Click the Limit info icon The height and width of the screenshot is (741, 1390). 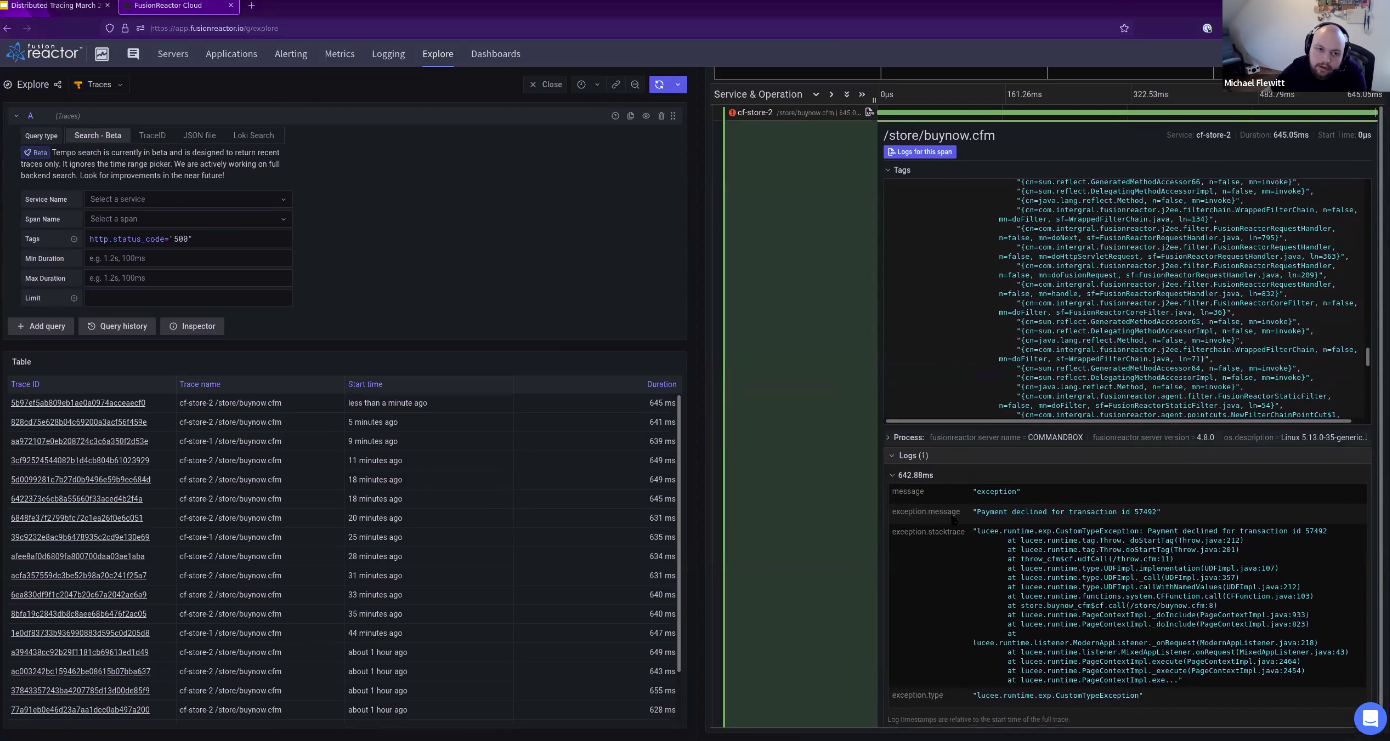point(74,298)
